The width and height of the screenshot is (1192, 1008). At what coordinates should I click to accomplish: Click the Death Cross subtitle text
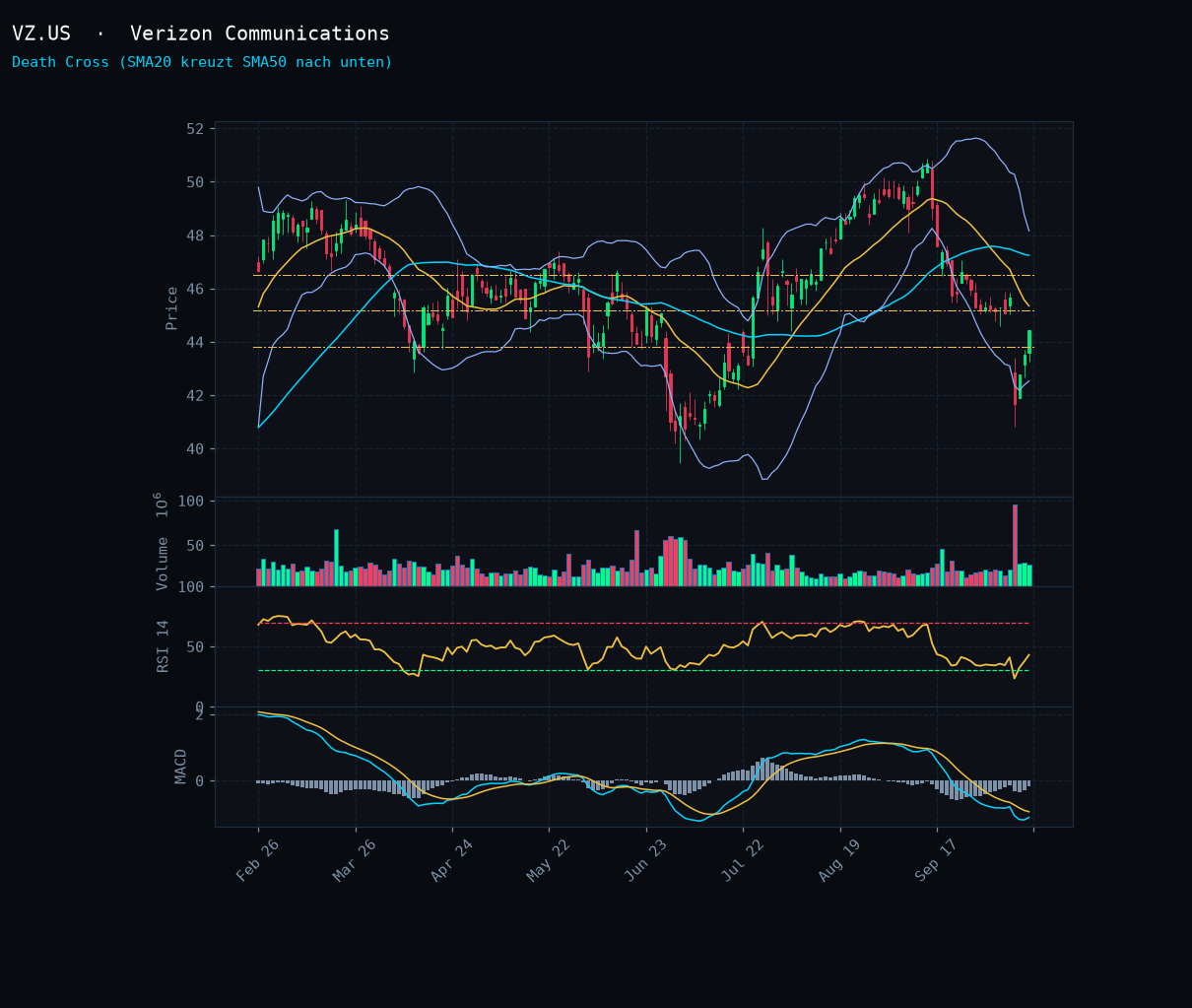[202, 62]
